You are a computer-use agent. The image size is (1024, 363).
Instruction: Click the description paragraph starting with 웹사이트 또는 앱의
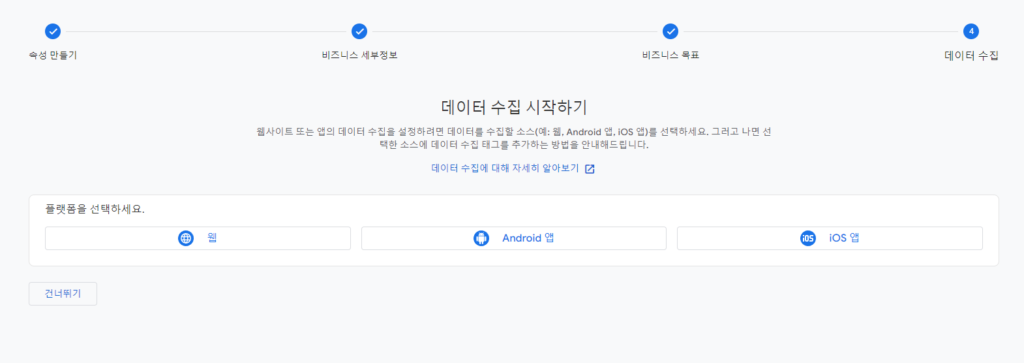[514, 138]
